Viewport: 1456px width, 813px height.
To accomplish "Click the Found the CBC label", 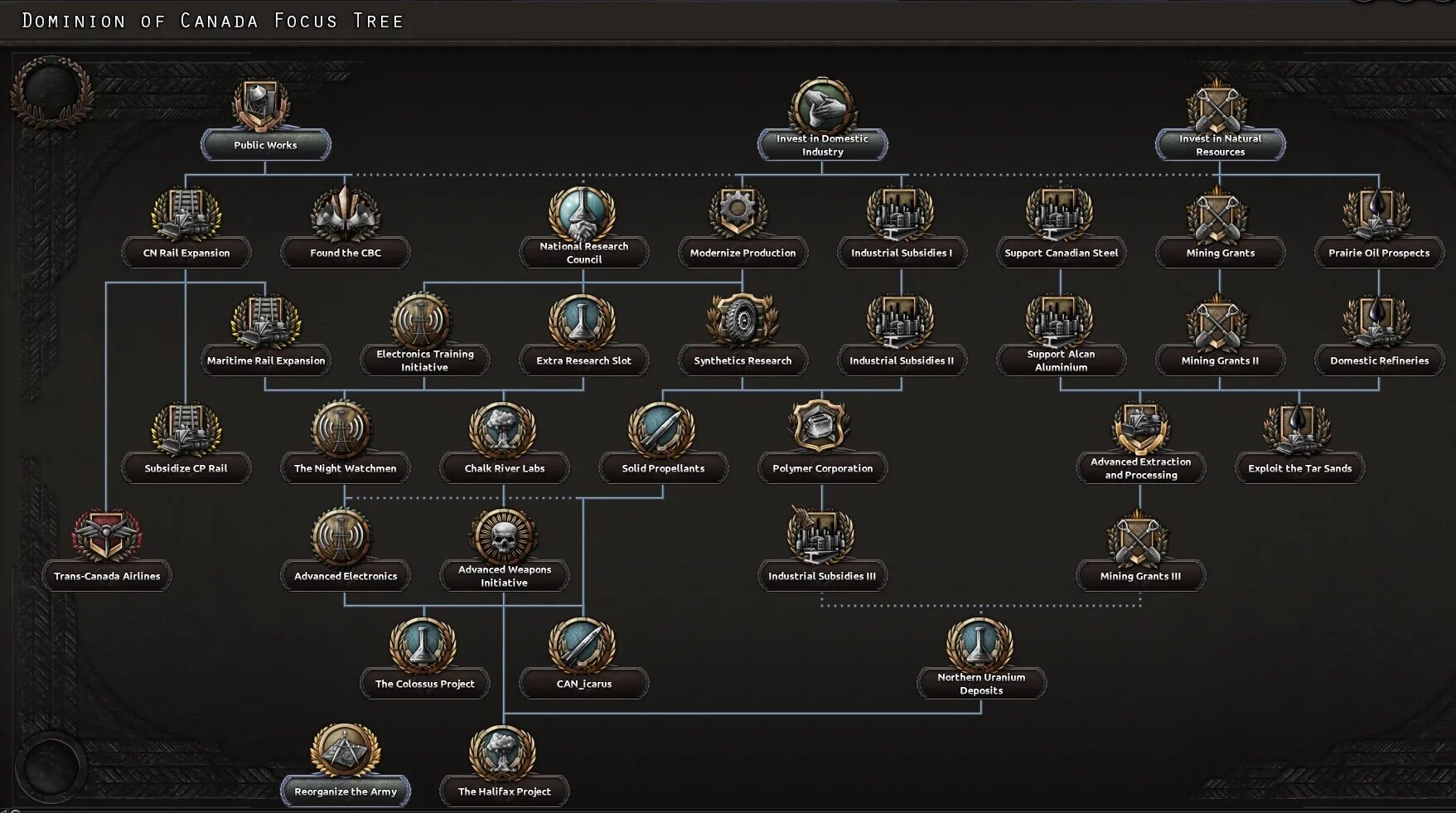I will 345,253.
